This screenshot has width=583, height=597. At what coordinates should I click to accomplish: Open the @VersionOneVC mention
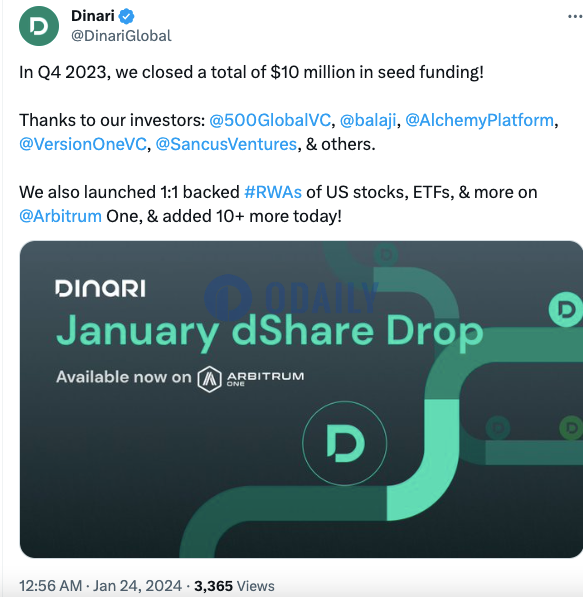pos(83,144)
